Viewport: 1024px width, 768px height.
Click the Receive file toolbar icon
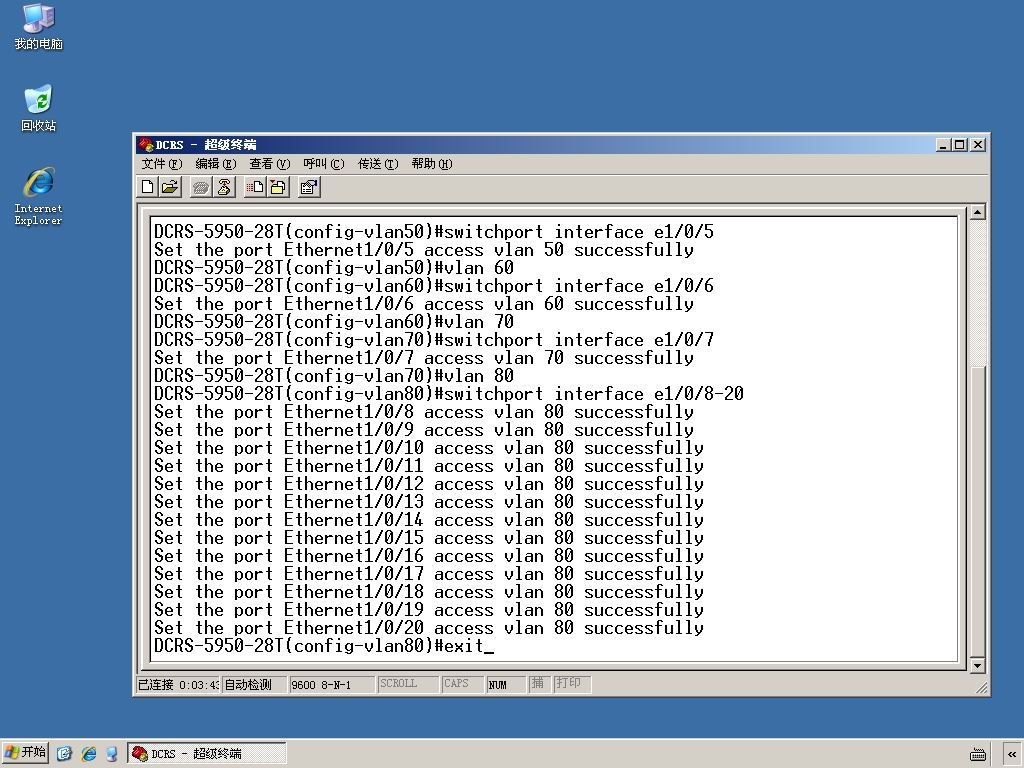coord(278,187)
